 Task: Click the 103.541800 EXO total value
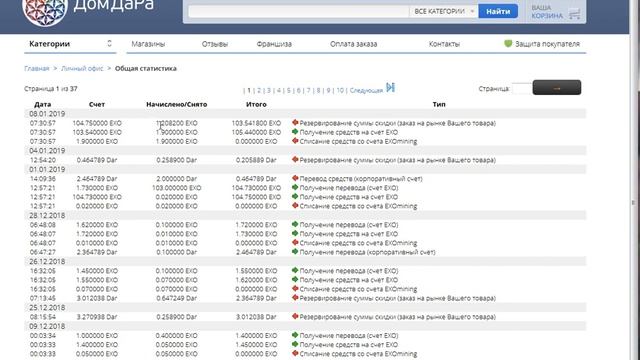(256, 123)
